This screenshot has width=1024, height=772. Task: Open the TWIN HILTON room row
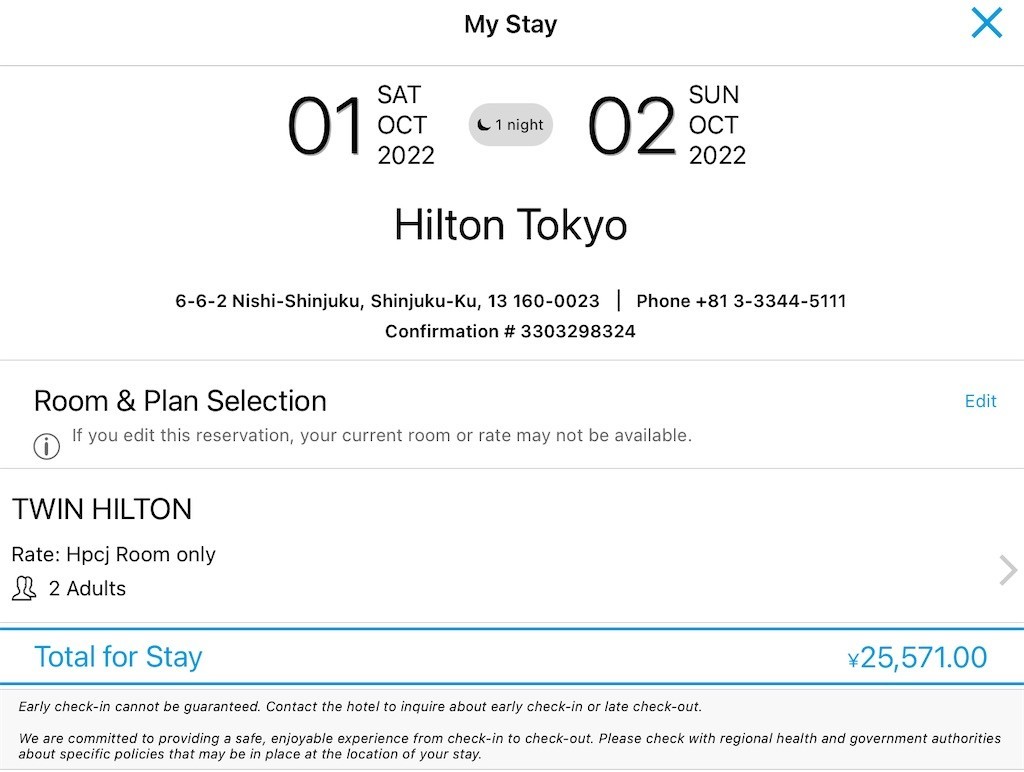[x=512, y=546]
